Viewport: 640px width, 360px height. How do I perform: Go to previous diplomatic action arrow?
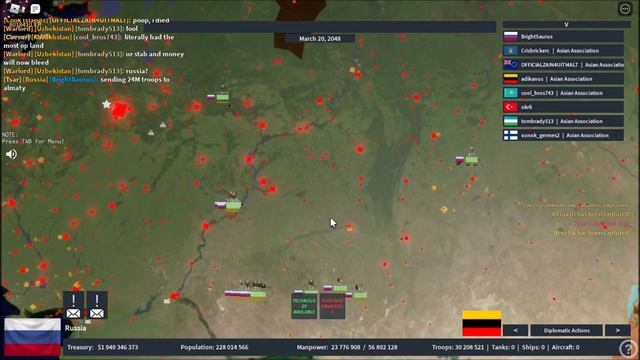click(x=516, y=330)
